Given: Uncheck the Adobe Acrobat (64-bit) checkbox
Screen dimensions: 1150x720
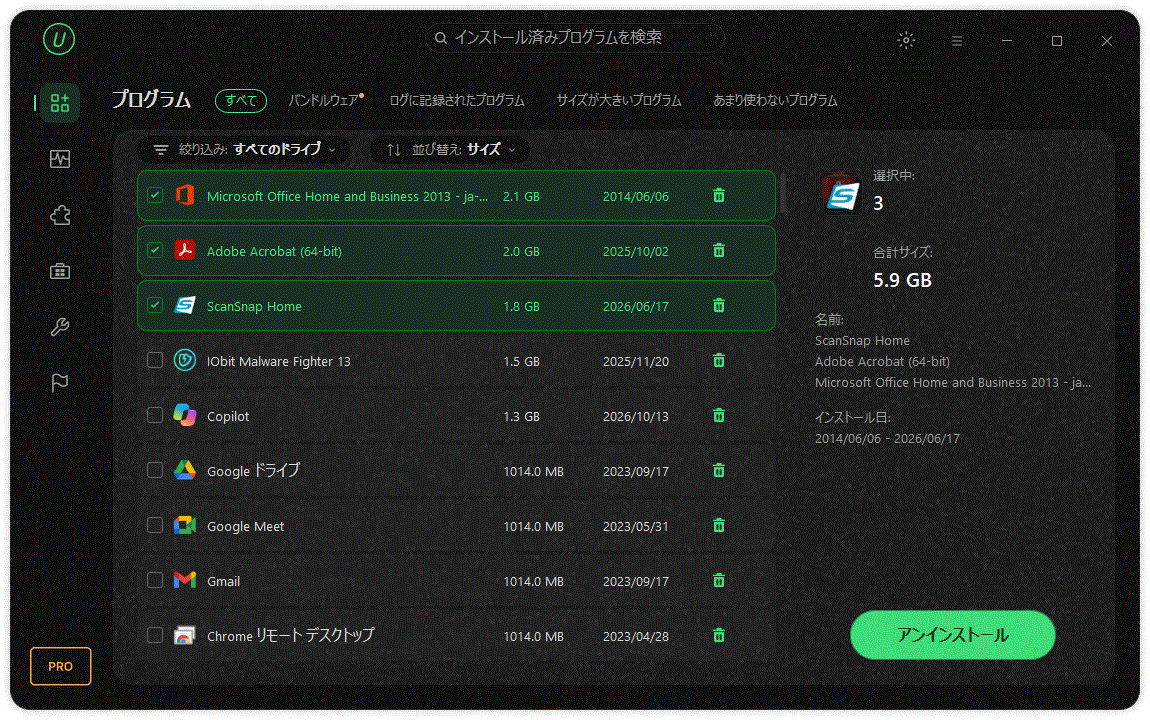Looking at the screenshot, I should (155, 250).
